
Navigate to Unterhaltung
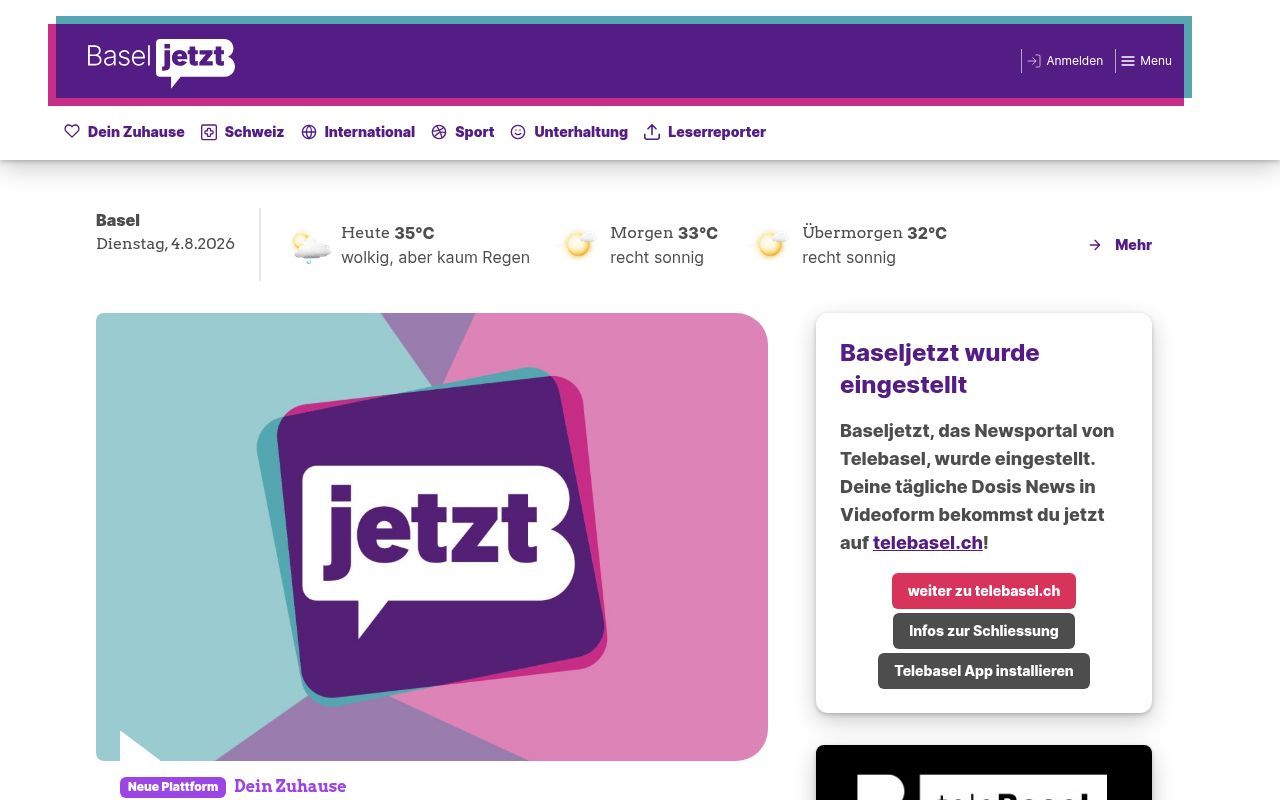581,132
